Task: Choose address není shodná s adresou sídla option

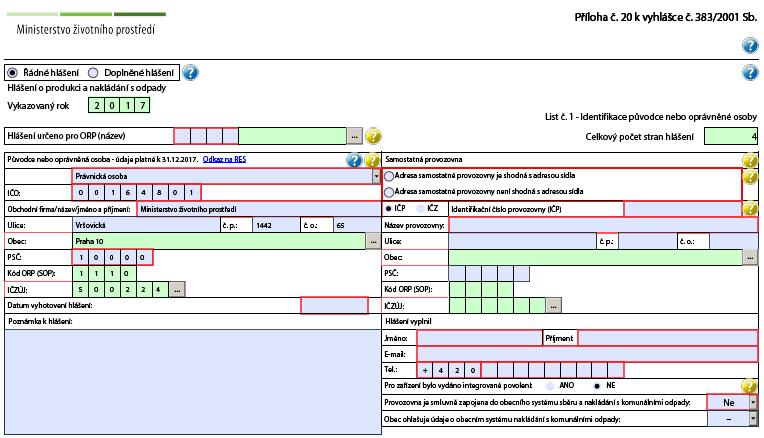Action: coord(389,192)
